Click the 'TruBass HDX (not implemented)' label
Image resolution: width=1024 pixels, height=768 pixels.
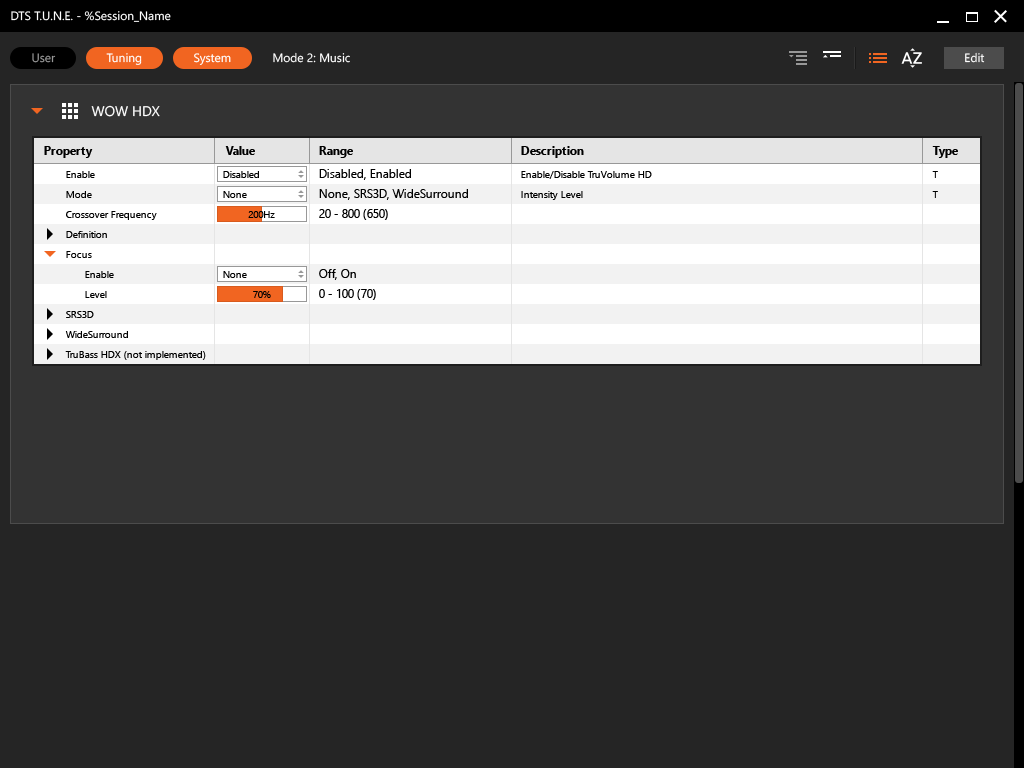tap(135, 355)
